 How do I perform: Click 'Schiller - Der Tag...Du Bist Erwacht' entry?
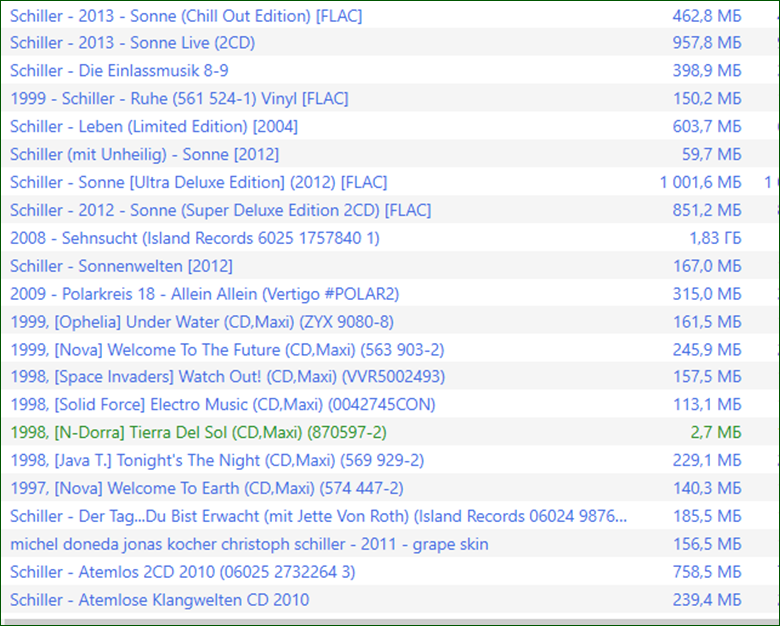(318, 516)
